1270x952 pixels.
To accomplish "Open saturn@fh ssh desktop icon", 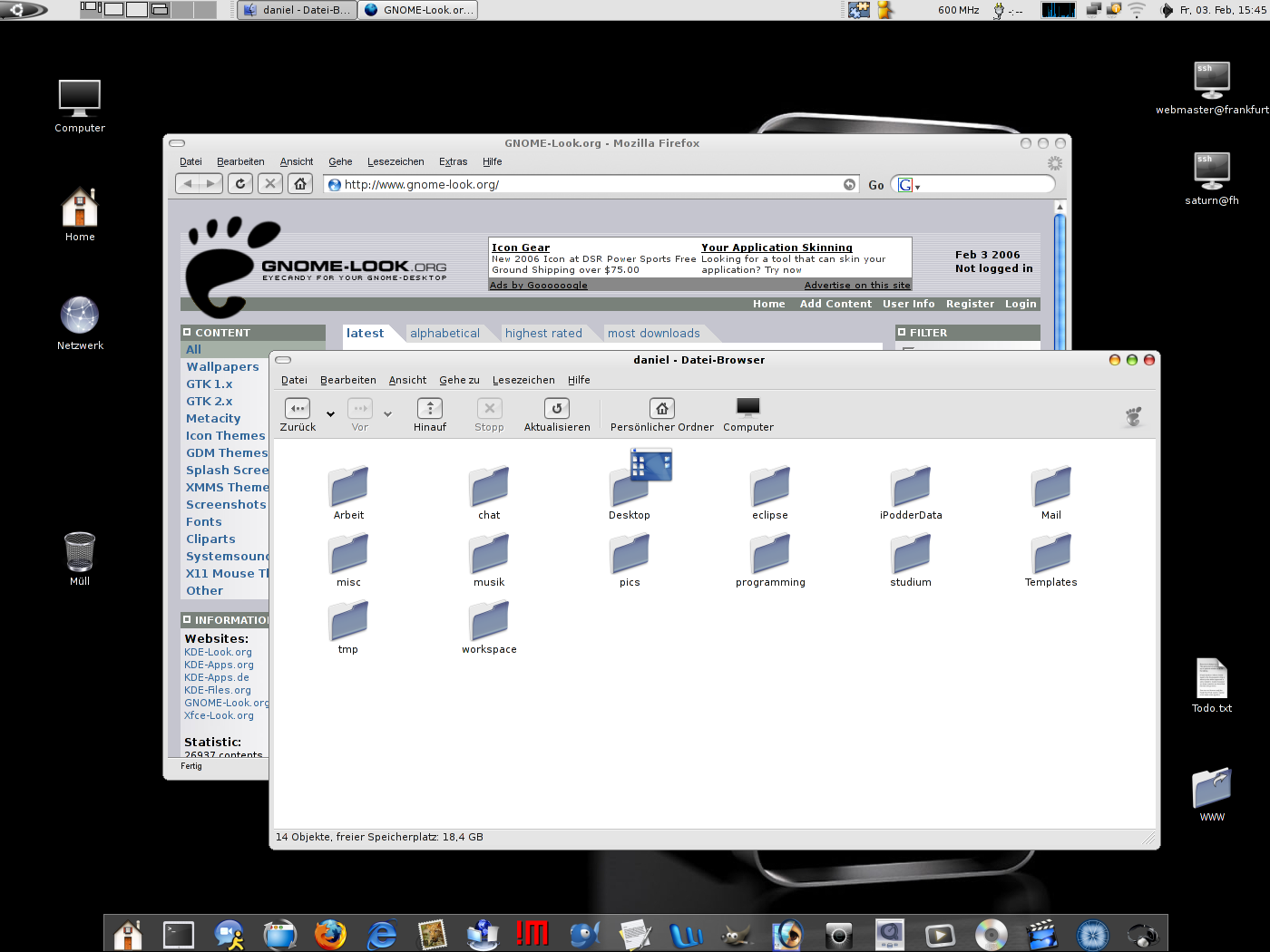I will point(1212,170).
